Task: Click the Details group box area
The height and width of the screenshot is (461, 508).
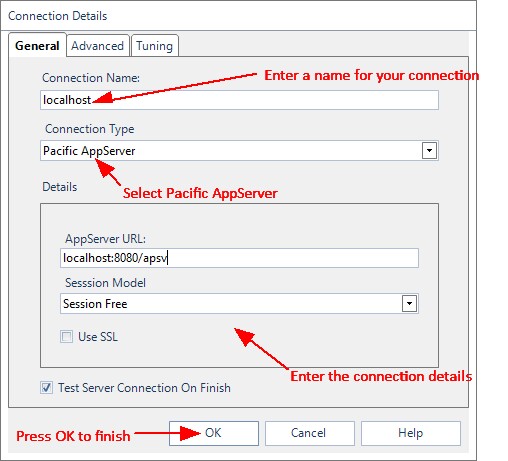Action: (239, 285)
